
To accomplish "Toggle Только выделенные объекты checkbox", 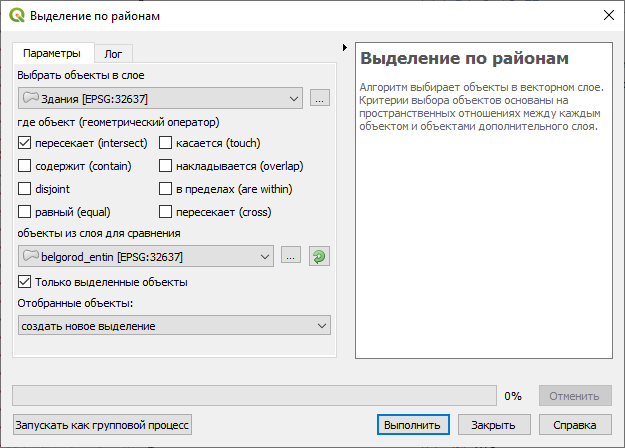I will point(24,282).
